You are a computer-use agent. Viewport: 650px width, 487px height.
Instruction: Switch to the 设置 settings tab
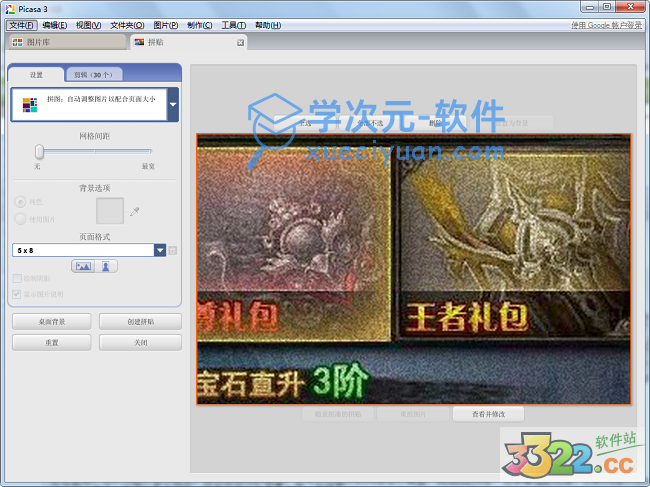(x=36, y=75)
